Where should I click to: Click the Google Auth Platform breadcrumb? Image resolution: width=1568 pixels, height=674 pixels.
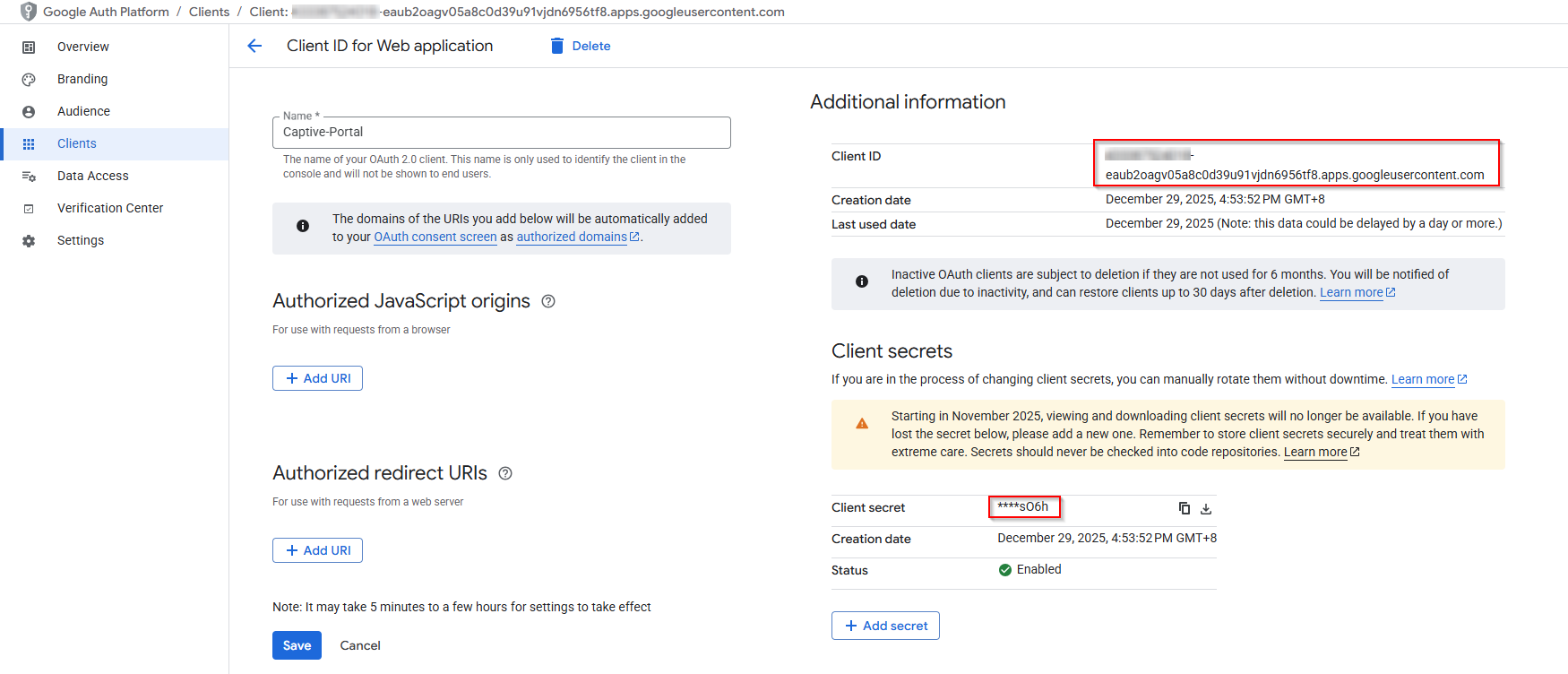(106, 12)
